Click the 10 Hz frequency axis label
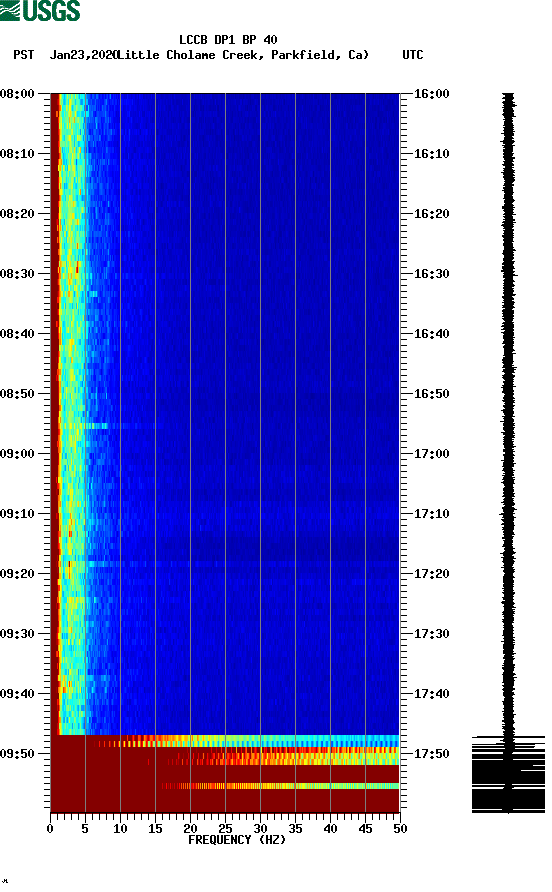Viewport: 552px width, 892px height. click(x=120, y=829)
